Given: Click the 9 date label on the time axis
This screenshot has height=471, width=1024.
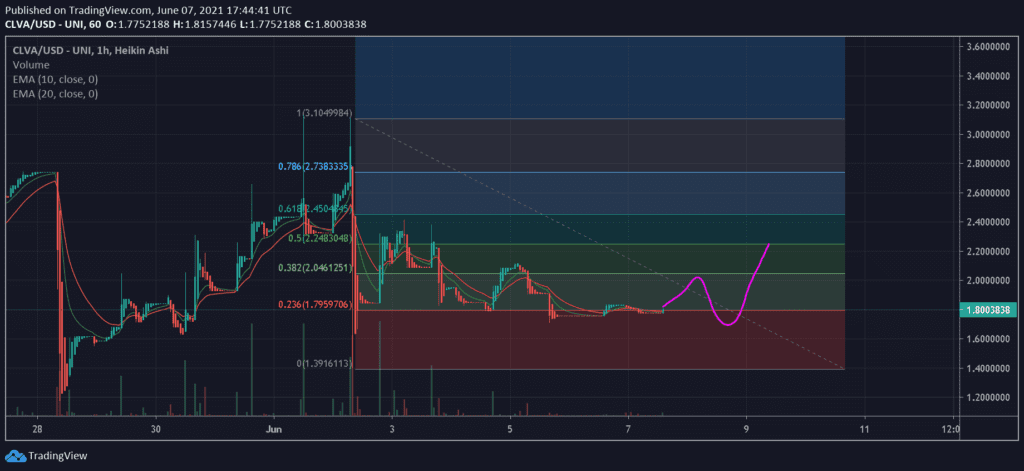Looking at the screenshot, I should pyautogui.click(x=746, y=429).
